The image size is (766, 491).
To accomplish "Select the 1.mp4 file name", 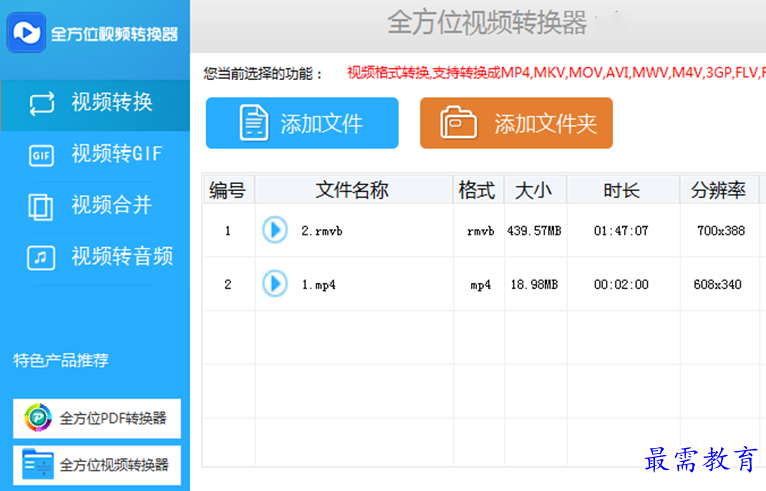I will (x=318, y=284).
